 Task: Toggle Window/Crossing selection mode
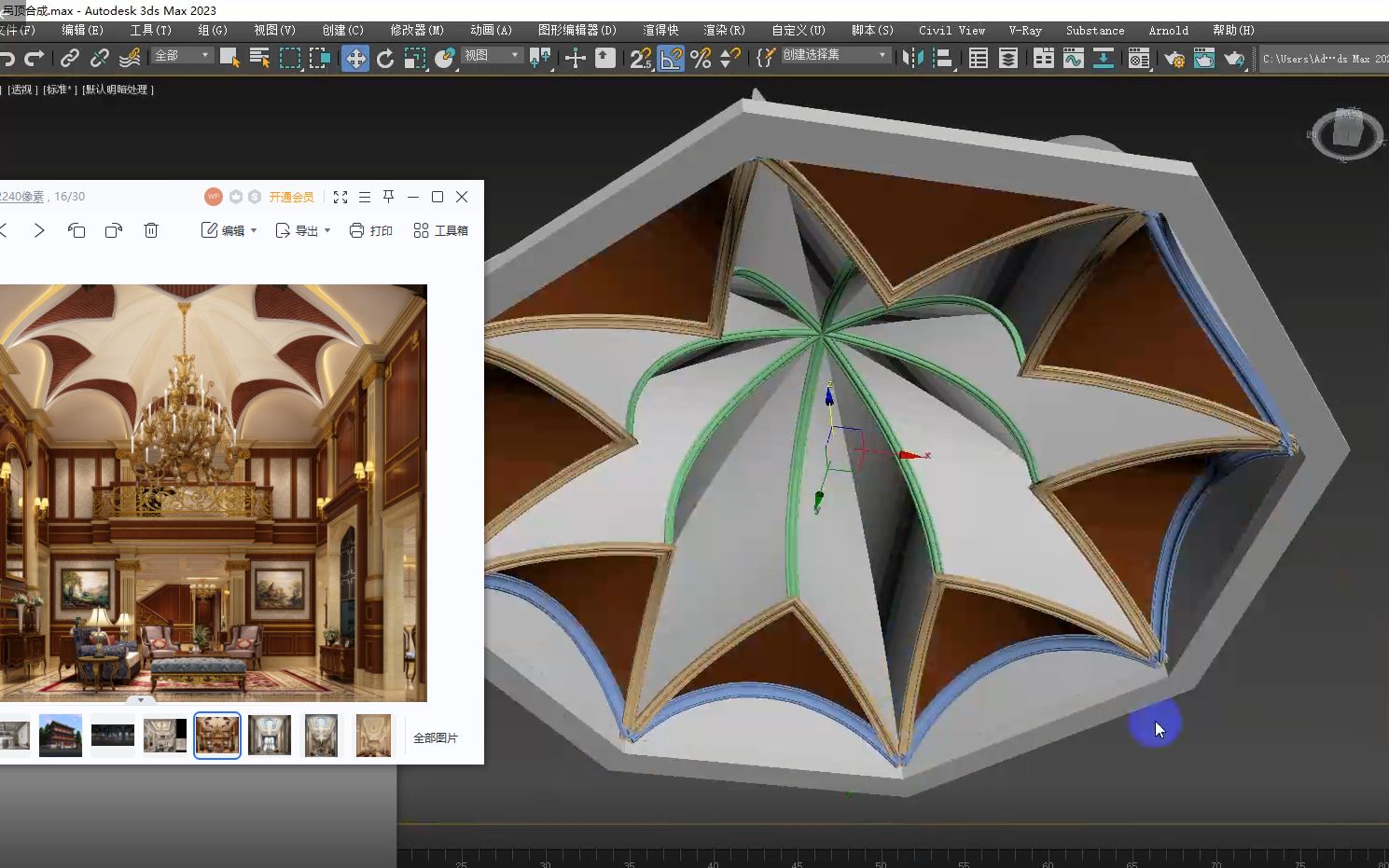click(x=320, y=58)
